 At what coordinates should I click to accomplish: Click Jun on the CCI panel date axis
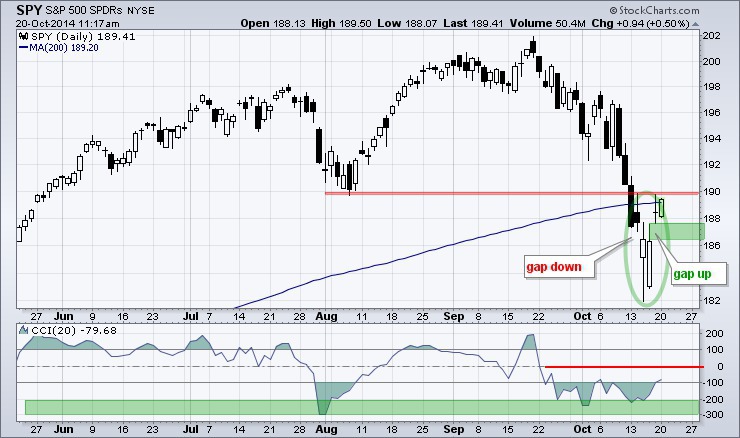pyautogui.click(x=63, y=429)
